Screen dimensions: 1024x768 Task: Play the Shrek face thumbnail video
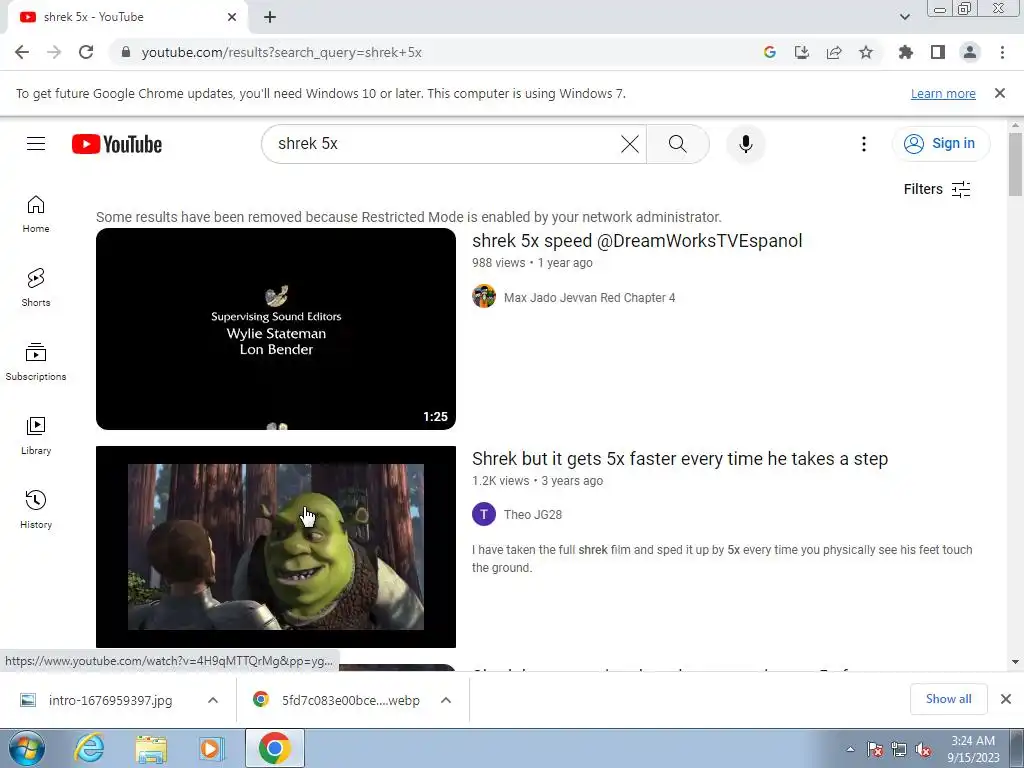tap(276, 547)
